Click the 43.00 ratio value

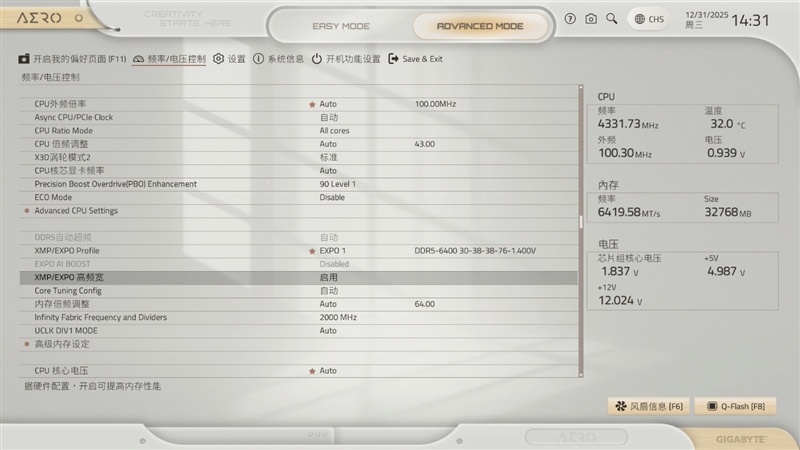click(x=424, y=144)
